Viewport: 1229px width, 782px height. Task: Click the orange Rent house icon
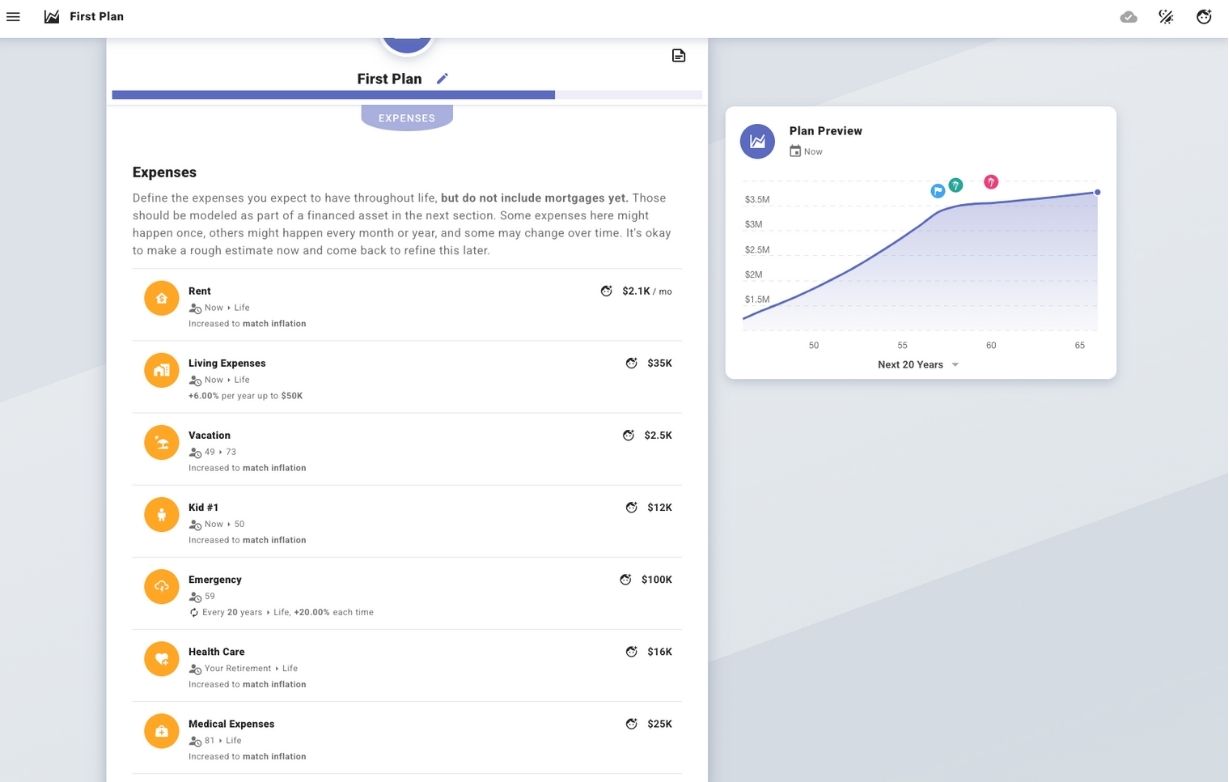click(162, 298)
